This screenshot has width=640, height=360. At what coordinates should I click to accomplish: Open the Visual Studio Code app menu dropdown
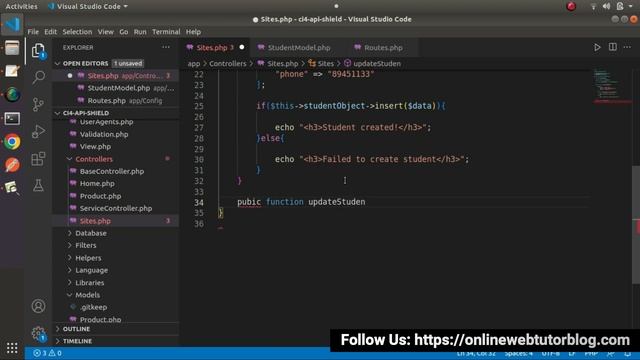coord(88,6)
